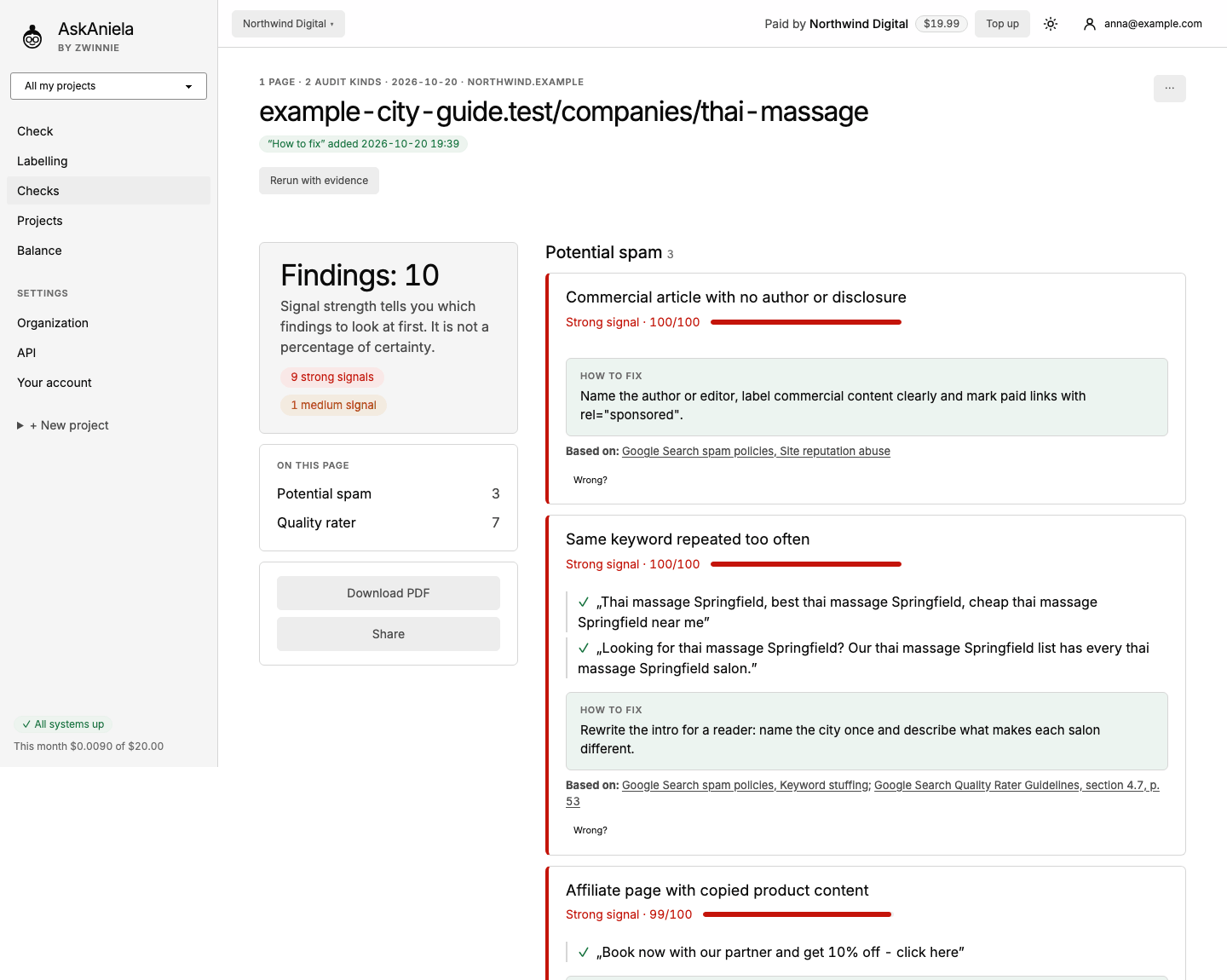Click checkmark beside 'Book now with our partner' quote

point(584,953)
